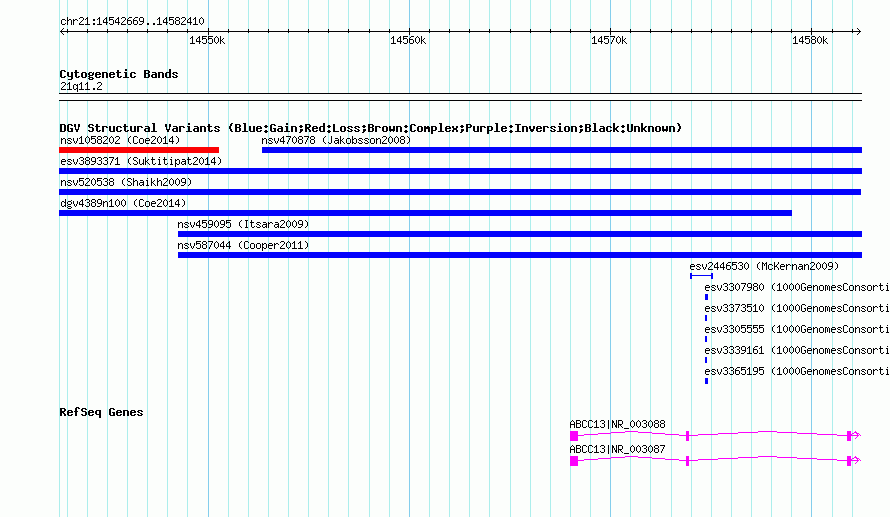Click the ABCC13|NR_003088 gene label
The height and width of the screenshot is (517, 890).
click(x=617, y=424)
